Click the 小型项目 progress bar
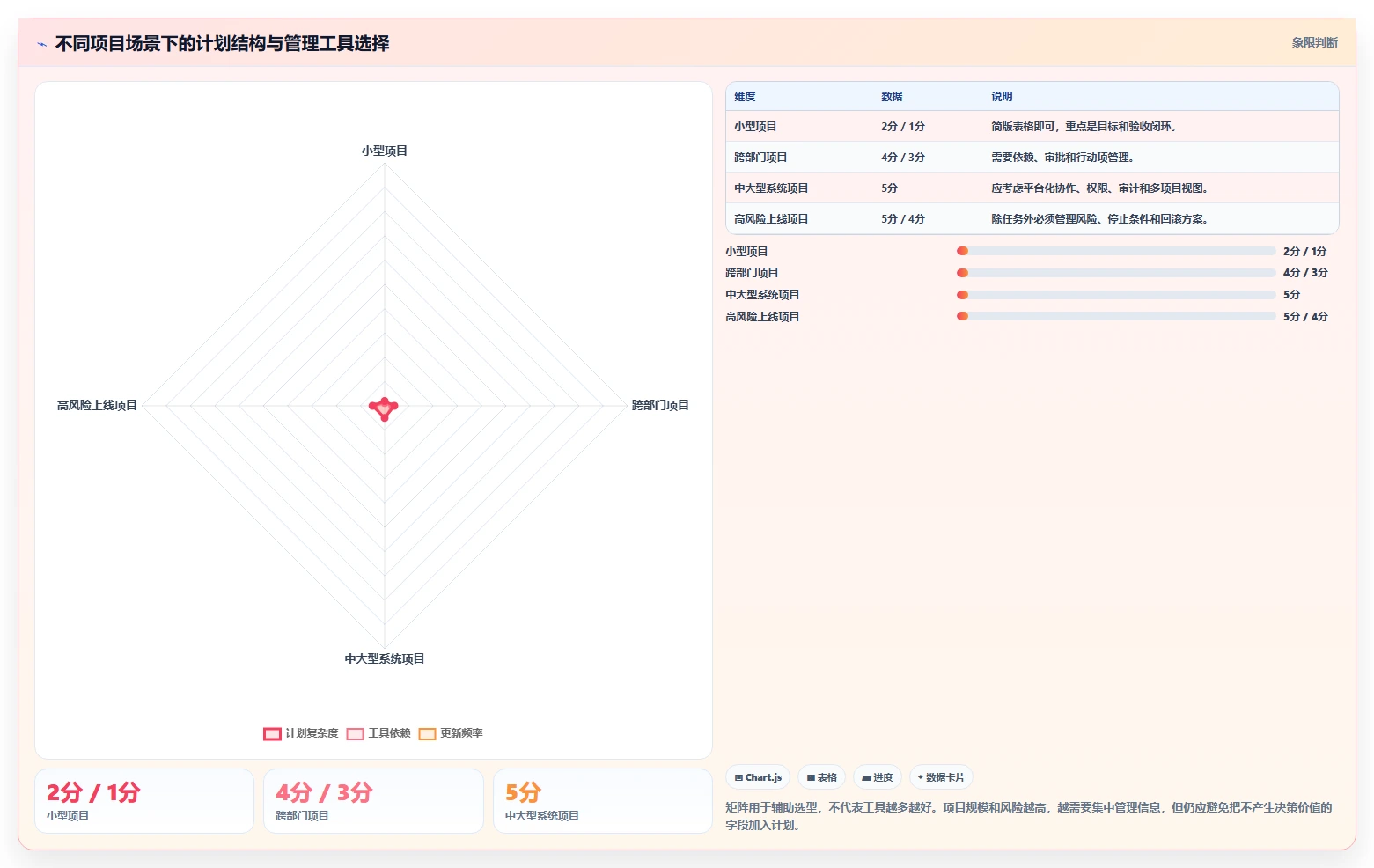The width and height of the screenshot is (1374, 868). pyautogui.click(x=1116, y=251)
